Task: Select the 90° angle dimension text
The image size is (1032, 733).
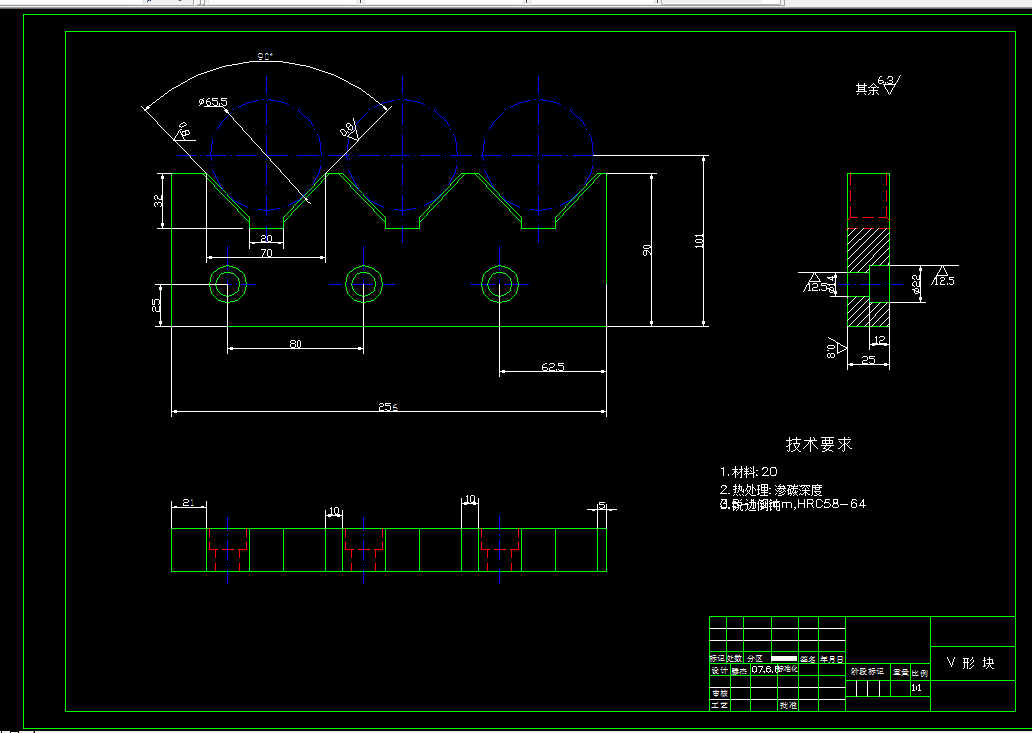Action: pos(265,57)
